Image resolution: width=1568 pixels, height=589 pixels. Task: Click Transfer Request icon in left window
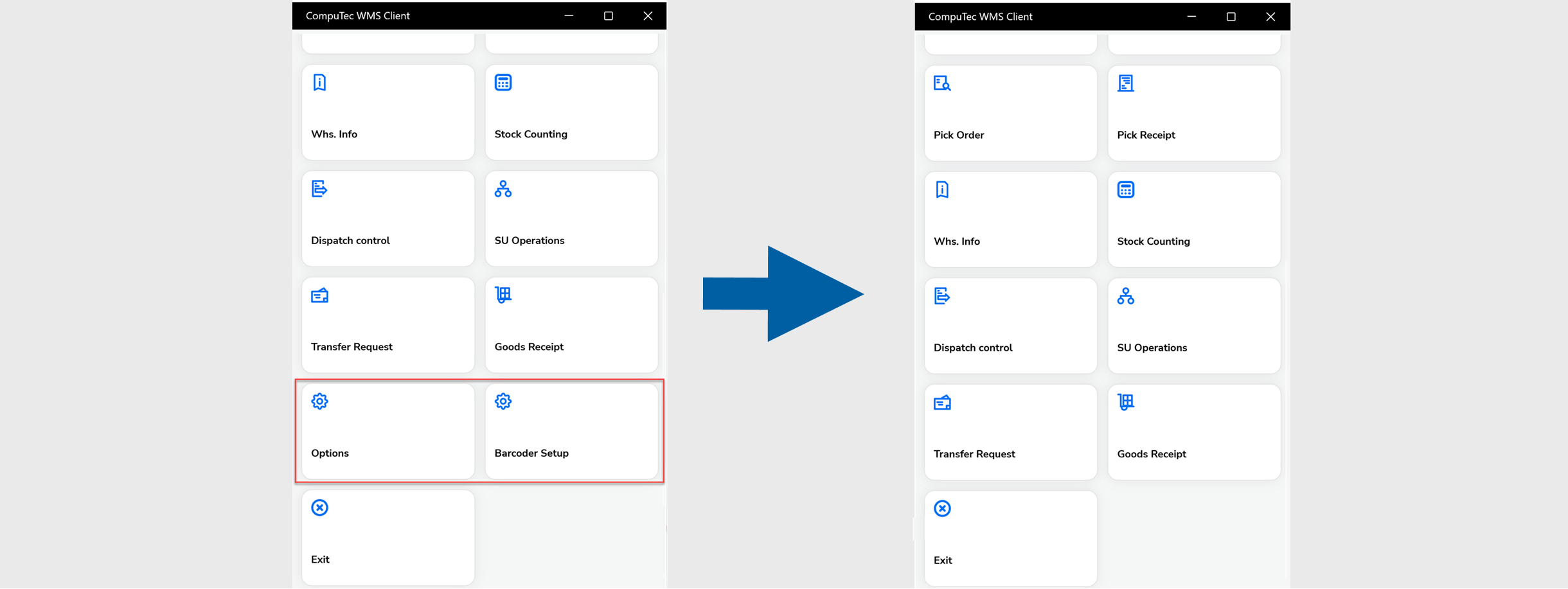(319, 295)
